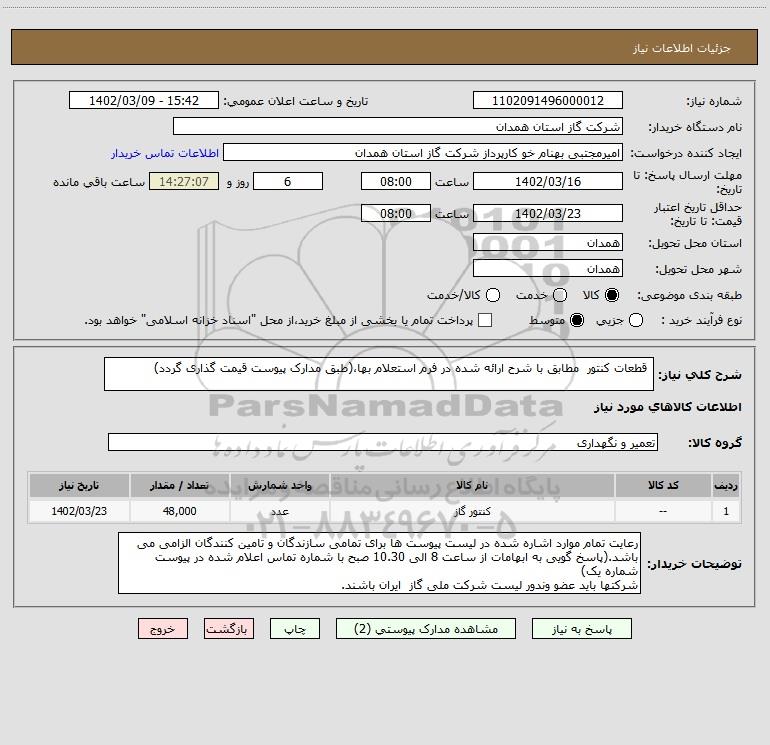Screen dimensions: 770x745
Task: Click the جزئیات اطلاعات نیاز header title
Action: [x=682, y=48]
